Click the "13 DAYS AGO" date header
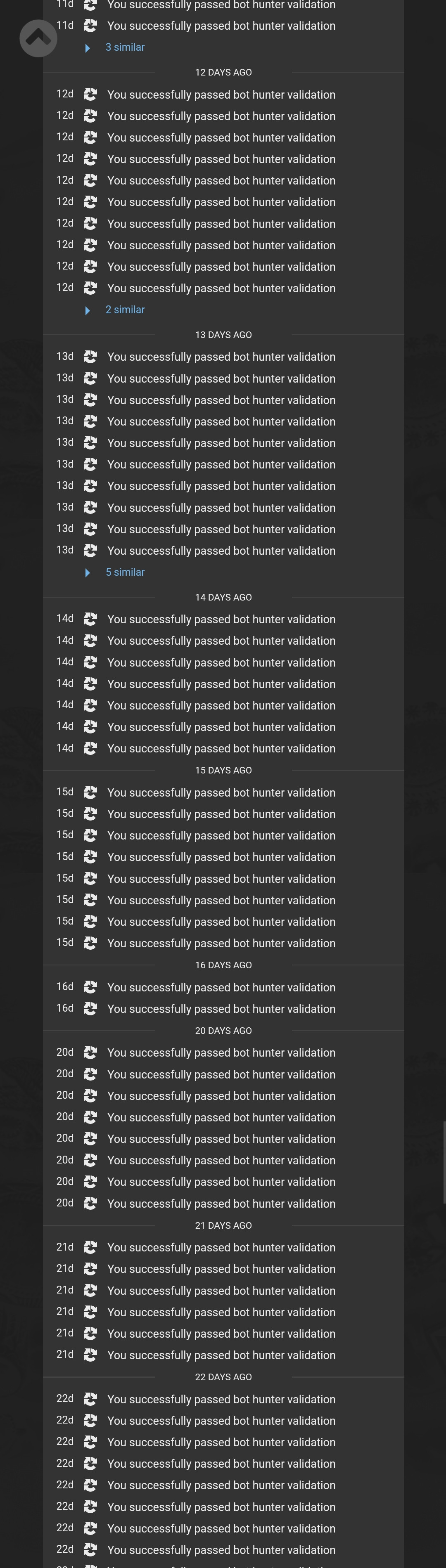Screen dimensions: 446x1568 223,335
